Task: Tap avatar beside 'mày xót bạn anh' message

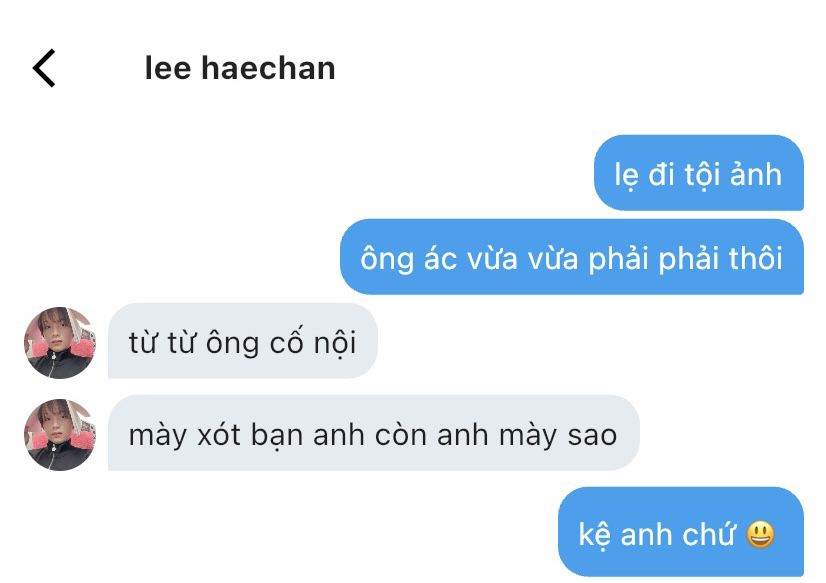Action: pyautogui.click(x=60, y=435)
